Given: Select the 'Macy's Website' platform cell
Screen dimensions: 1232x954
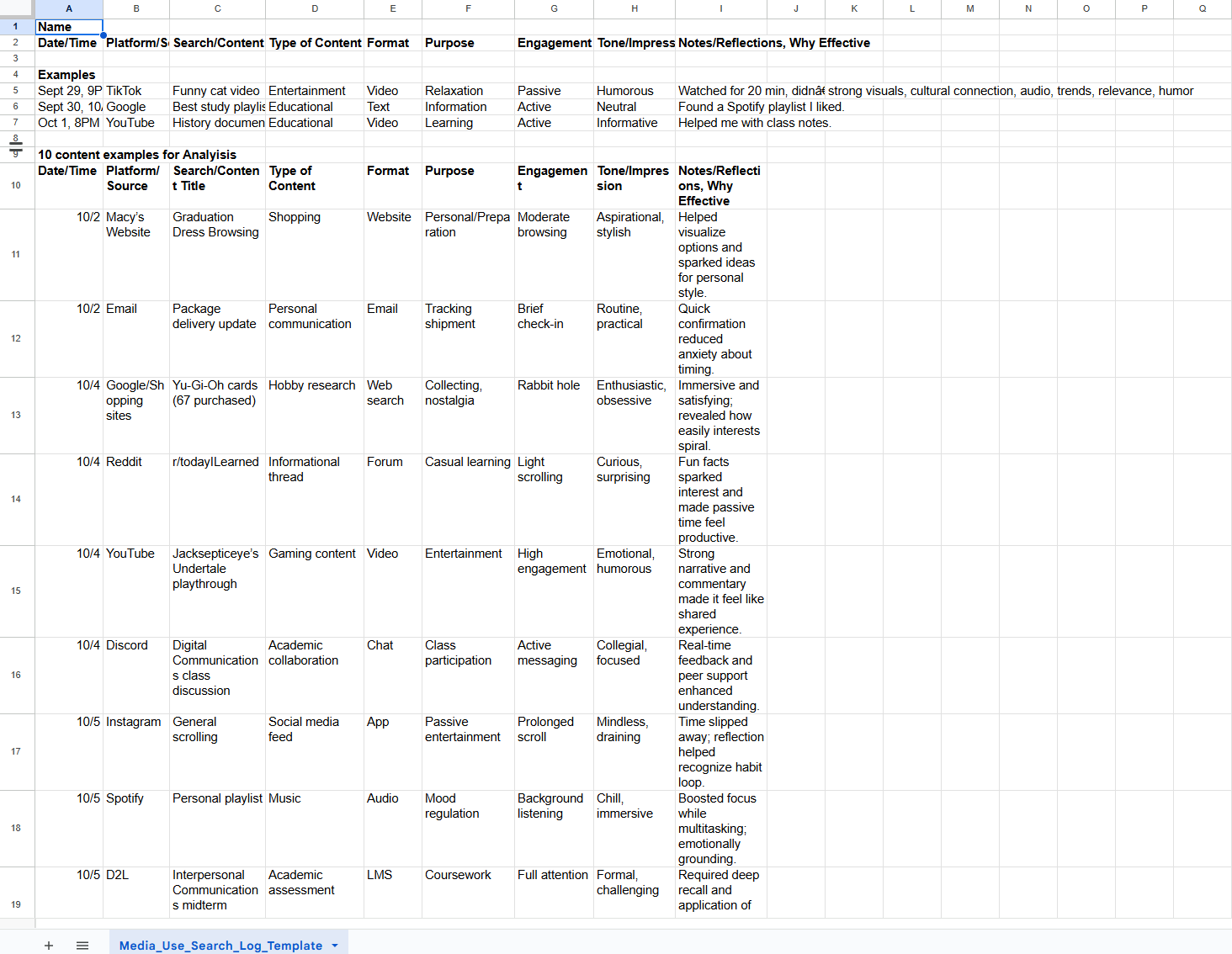Looking at the screenshot, I should (135, 225).
